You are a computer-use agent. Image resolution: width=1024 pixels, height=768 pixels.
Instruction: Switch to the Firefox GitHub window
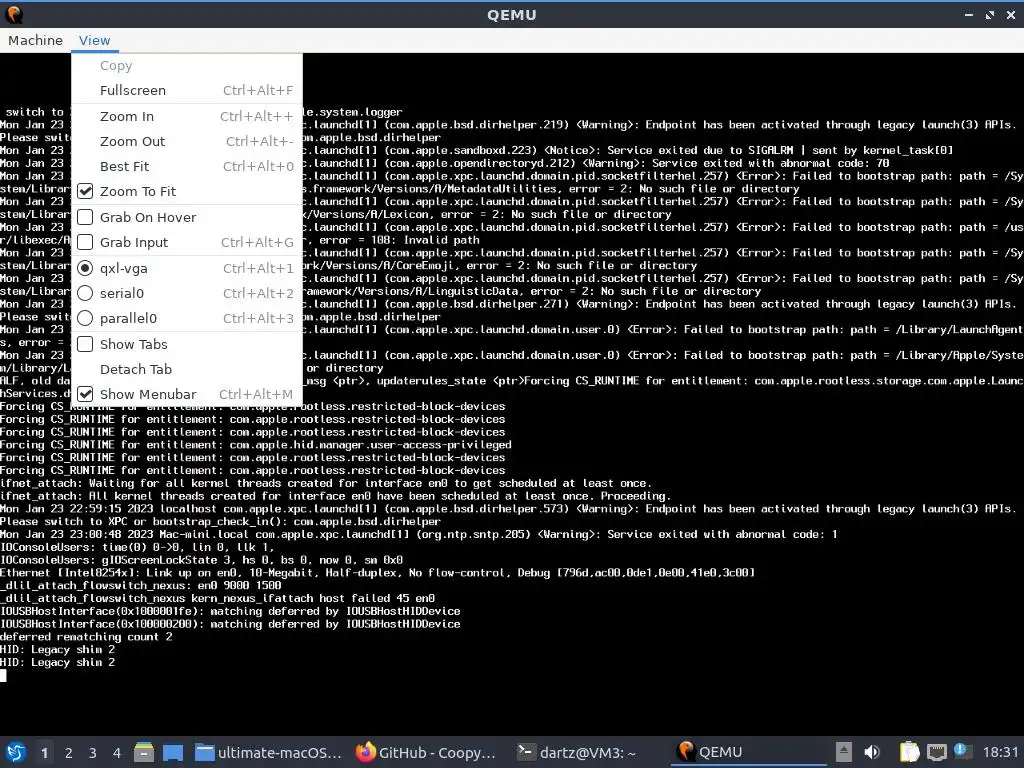point(428,752)
